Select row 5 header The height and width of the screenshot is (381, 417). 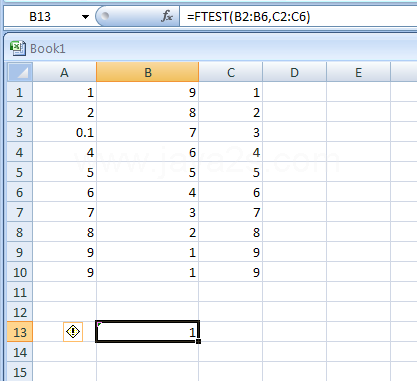(20, 172)
